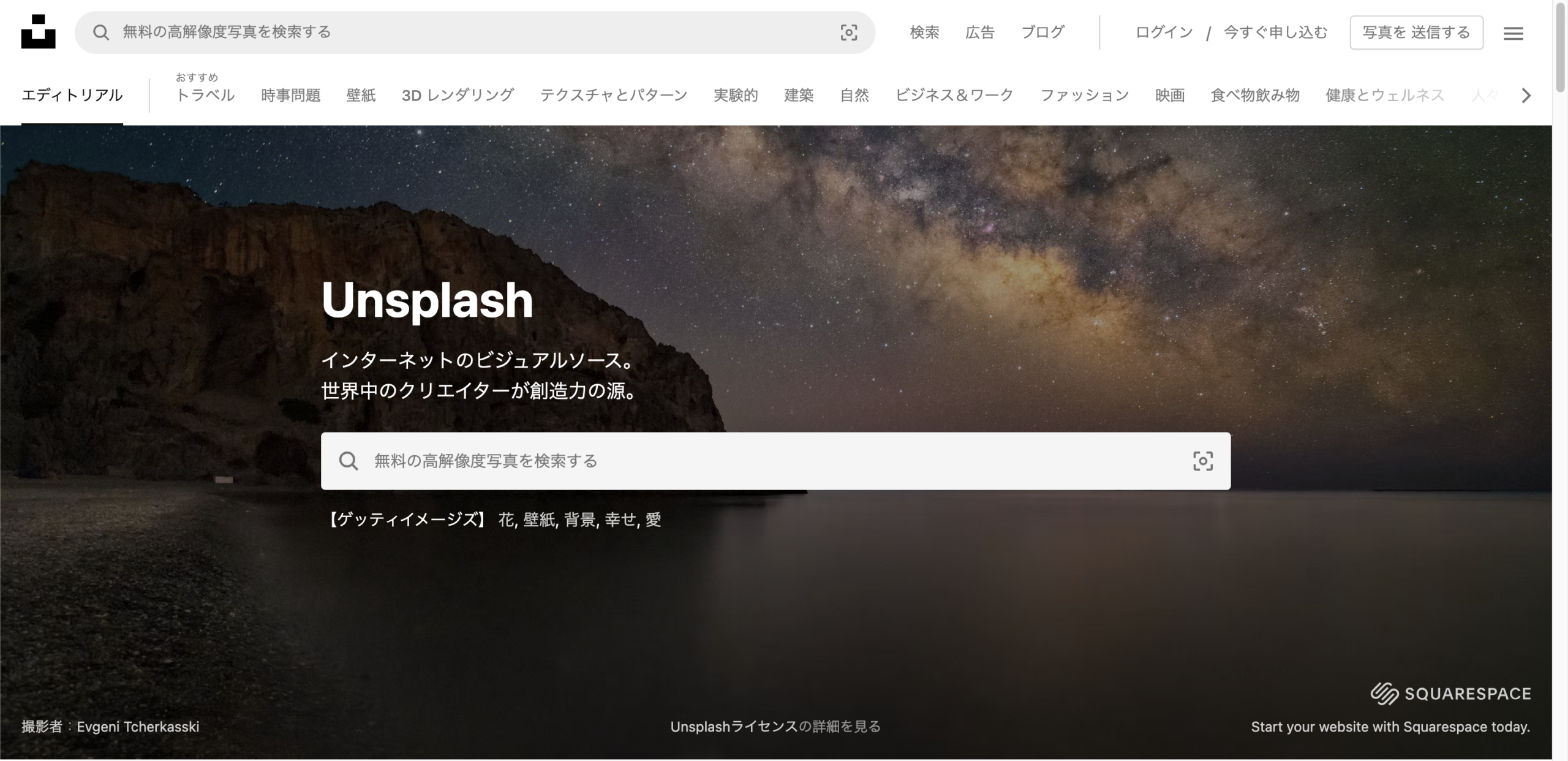Switch to the 壁紙 category
1568x761 pixels.
pos(361,95)
